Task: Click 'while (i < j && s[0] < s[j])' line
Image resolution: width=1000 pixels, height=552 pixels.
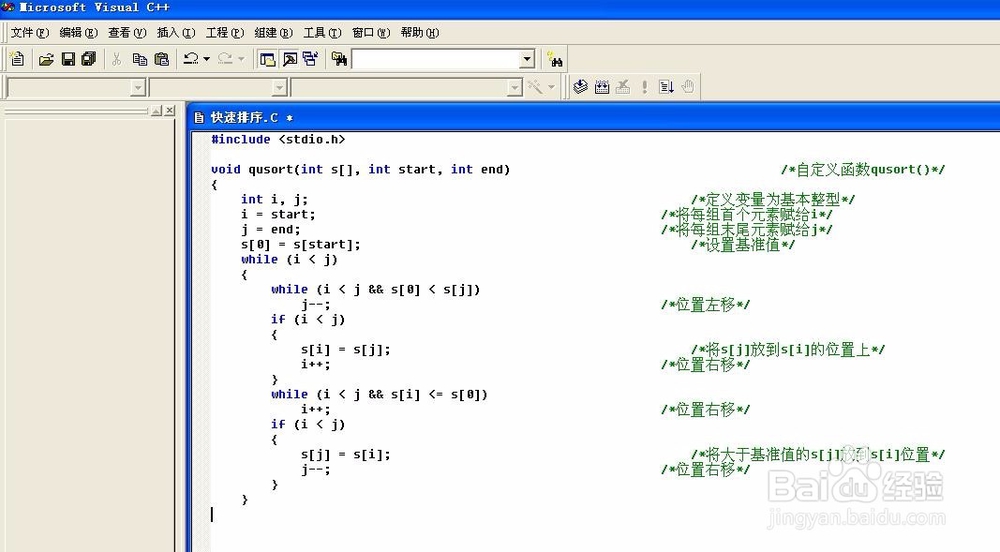Action: (x=376, y=289)
